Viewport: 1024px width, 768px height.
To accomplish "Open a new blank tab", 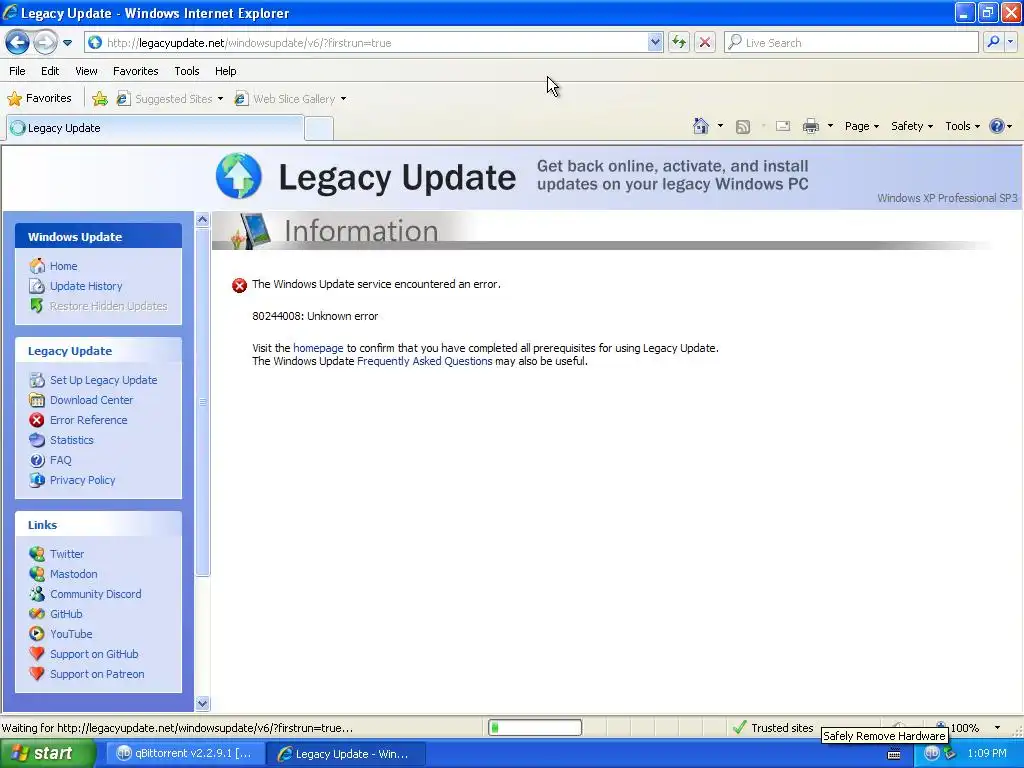I will (319, 129).
